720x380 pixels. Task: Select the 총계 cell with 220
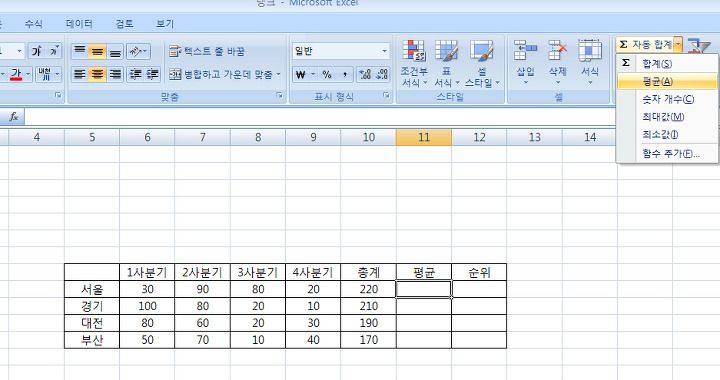(368, 289)
